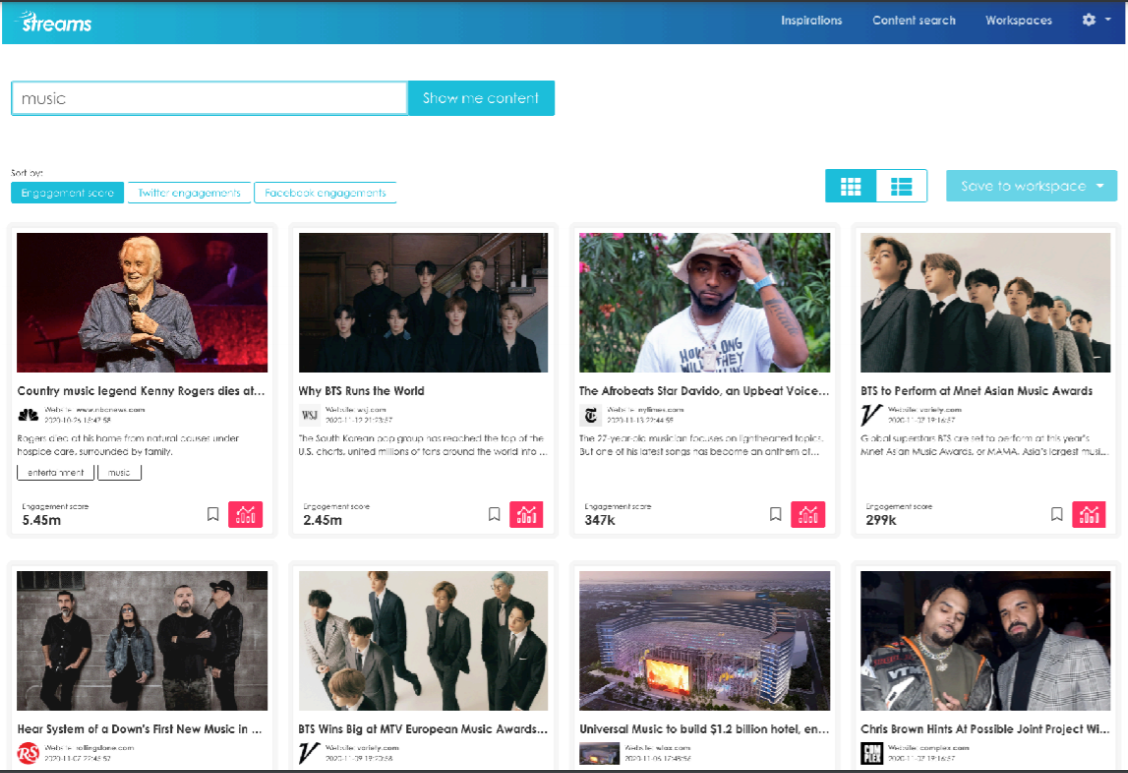The height and width of the screenshot is (773, 1128).
Task: Open analytics for BTS Mnet Awards article
Action: pyautogui.click(x=1089, y=515)
